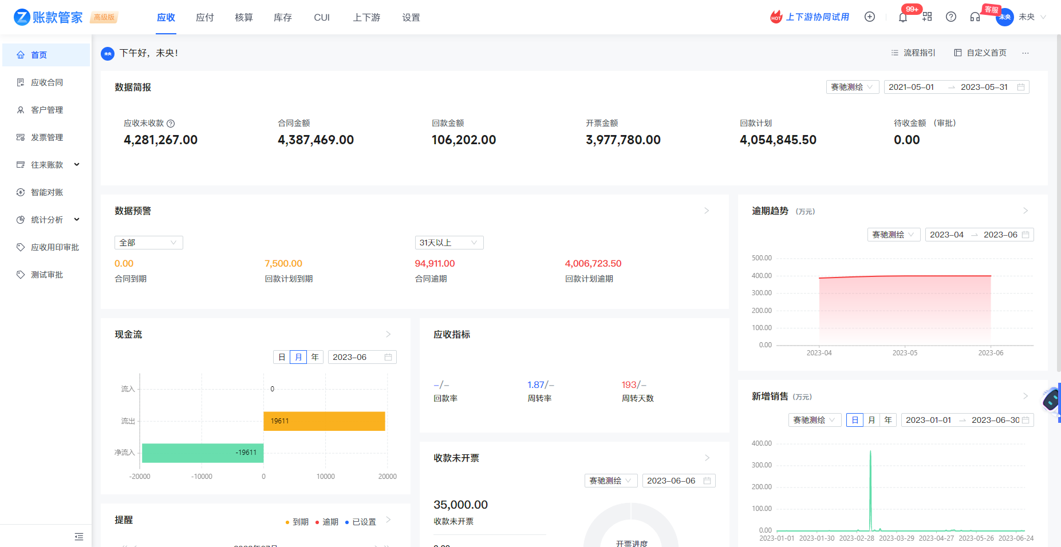The height and width of the screenshot is (547, 1061).
Task: Open the 2023-06 month picker in 现金流
Action: [x=363, y=357]
